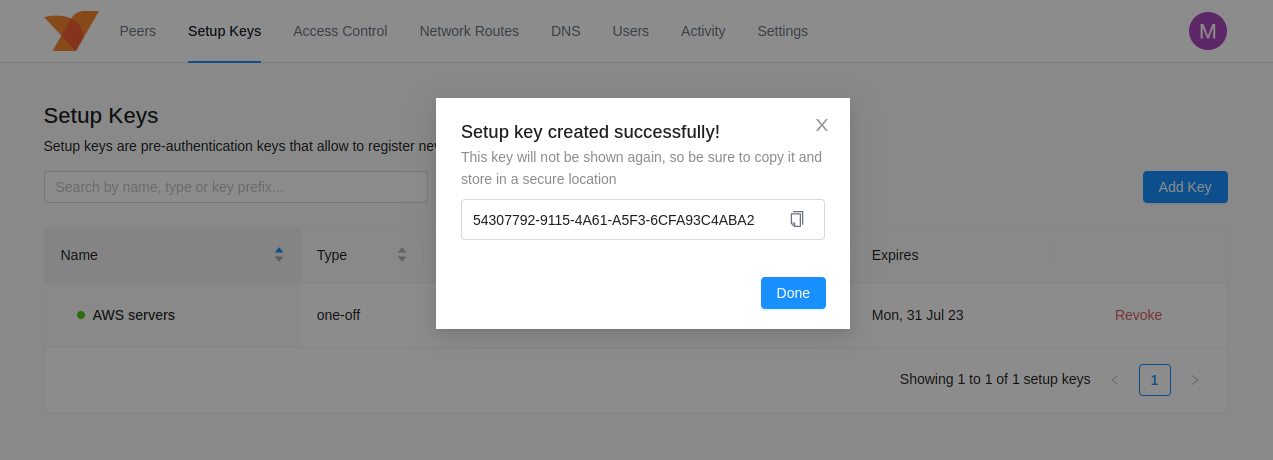
Task: Click the Add Key button
Action: (1184, 187)
